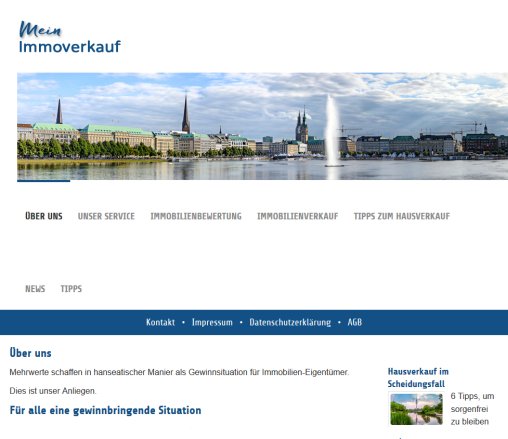Open the AGB link
508x439 pixels.
355,322
